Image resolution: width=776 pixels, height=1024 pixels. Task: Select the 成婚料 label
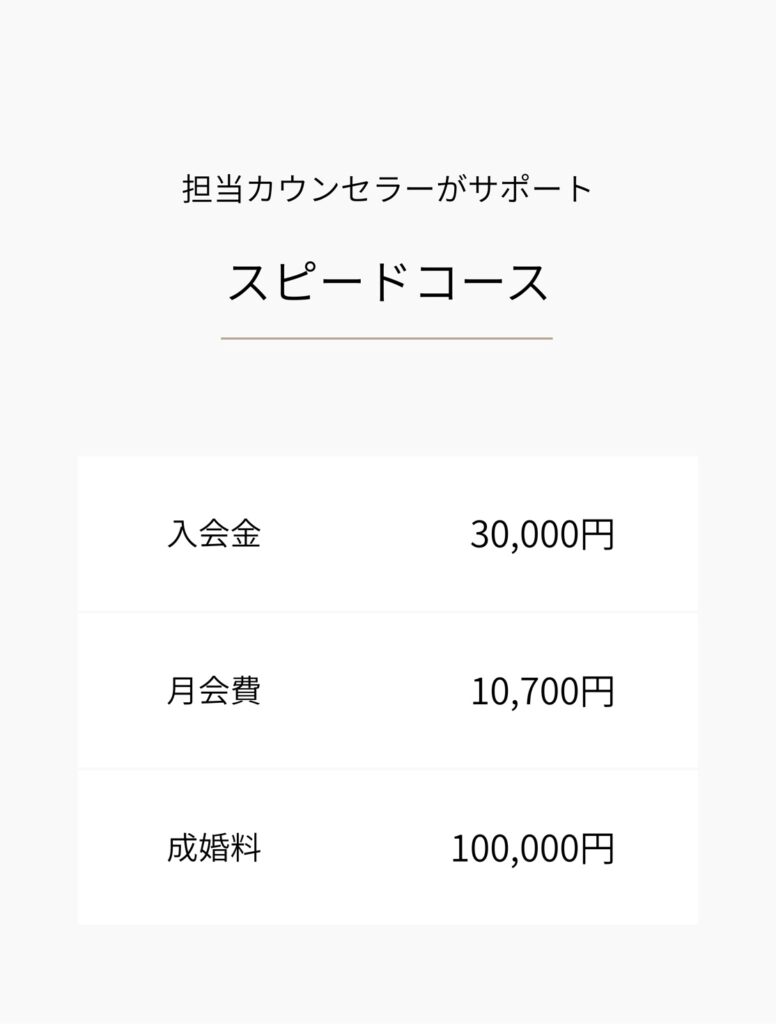pyautogui.click(x=214, y=848)
